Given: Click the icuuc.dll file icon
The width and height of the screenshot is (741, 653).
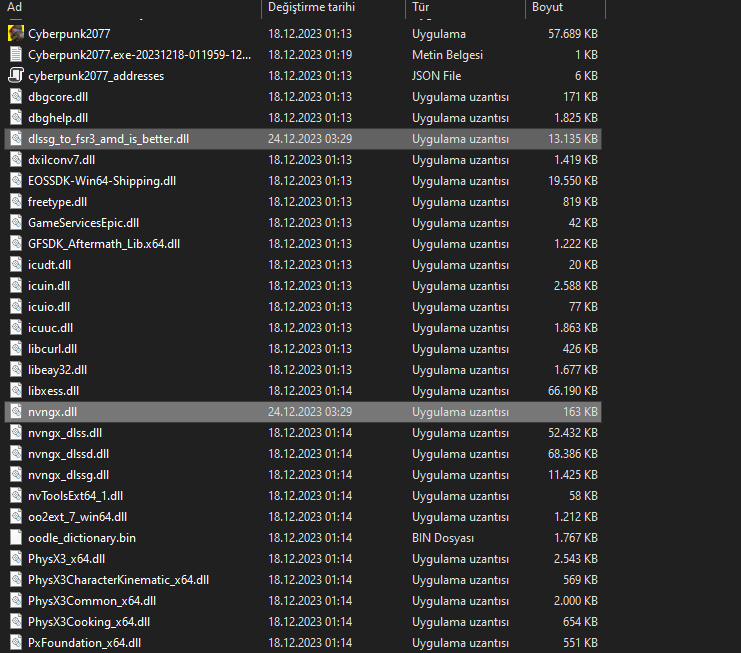Looking at the screenshot, I should [x=16, y=327].
